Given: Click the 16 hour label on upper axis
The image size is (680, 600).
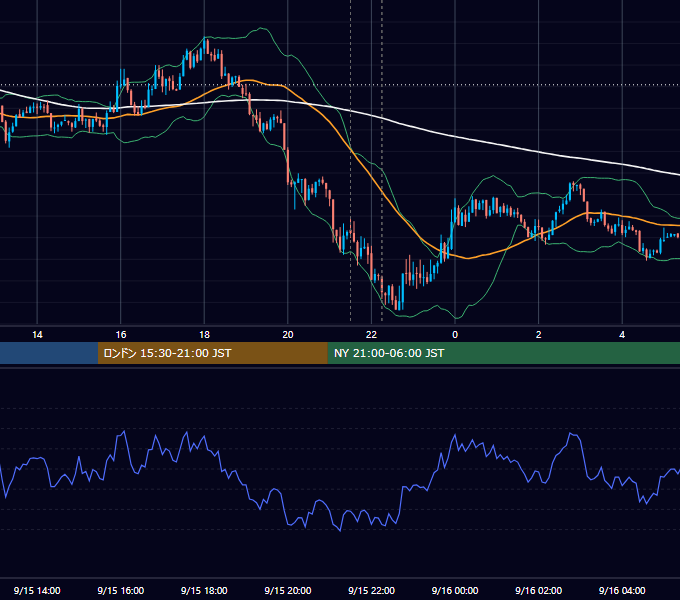Looking at the screenshot, I should 121,335.
